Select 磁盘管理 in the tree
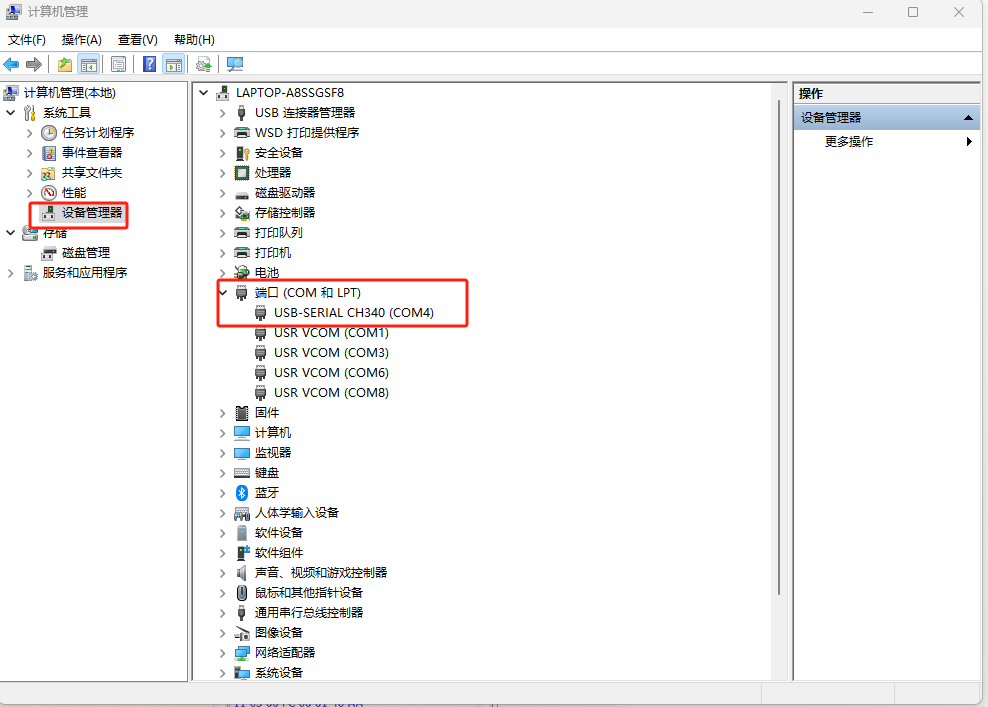This screenshot has width=988, height=707. [x=86, y=253]
